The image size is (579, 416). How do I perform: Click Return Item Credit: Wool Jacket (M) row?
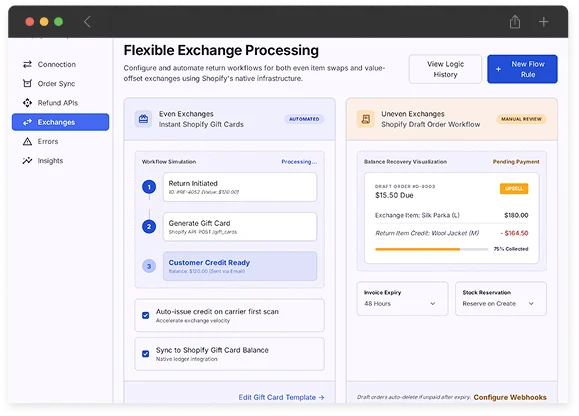click(x=451, y=233)
